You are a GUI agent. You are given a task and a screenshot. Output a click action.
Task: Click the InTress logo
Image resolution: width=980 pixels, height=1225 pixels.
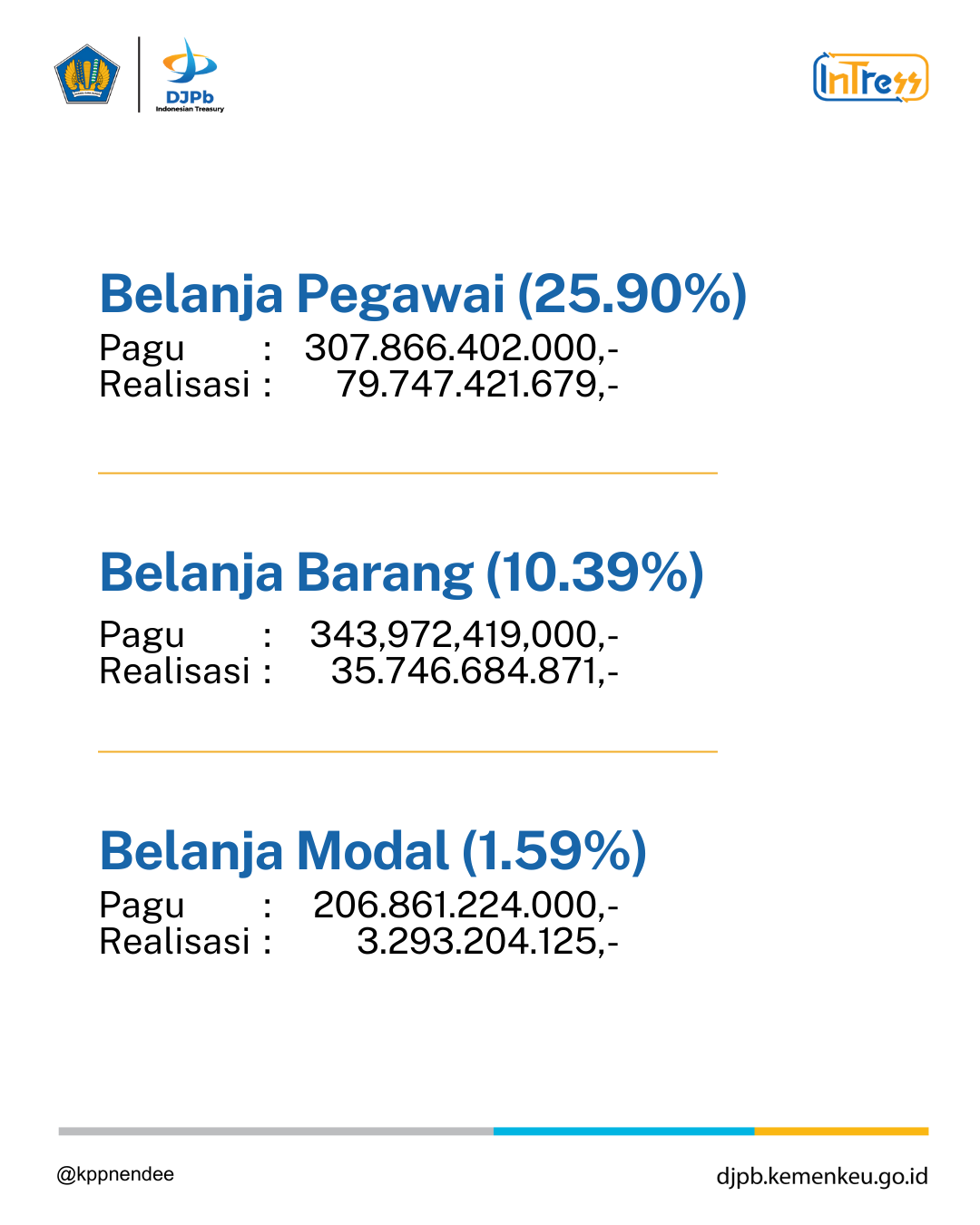(x=871, y=77)
